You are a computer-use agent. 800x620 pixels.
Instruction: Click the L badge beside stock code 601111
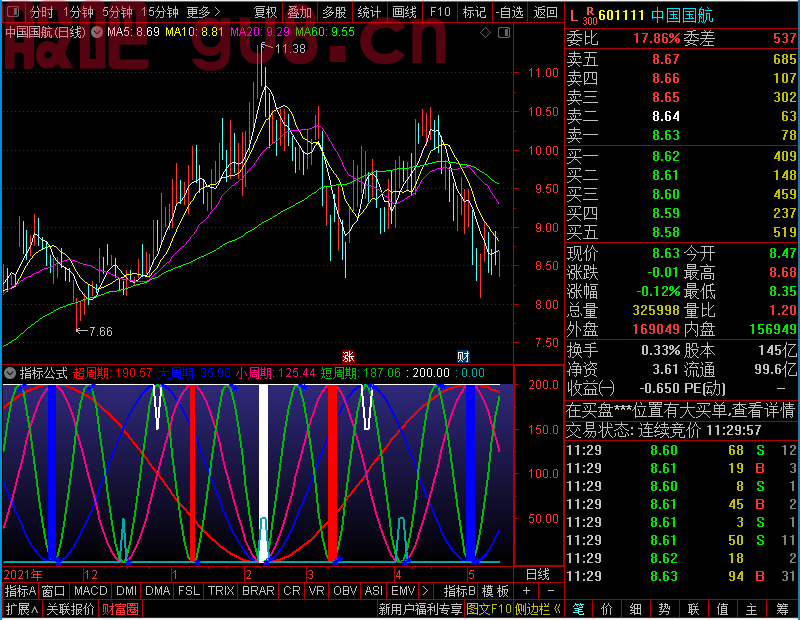point(574,16)
